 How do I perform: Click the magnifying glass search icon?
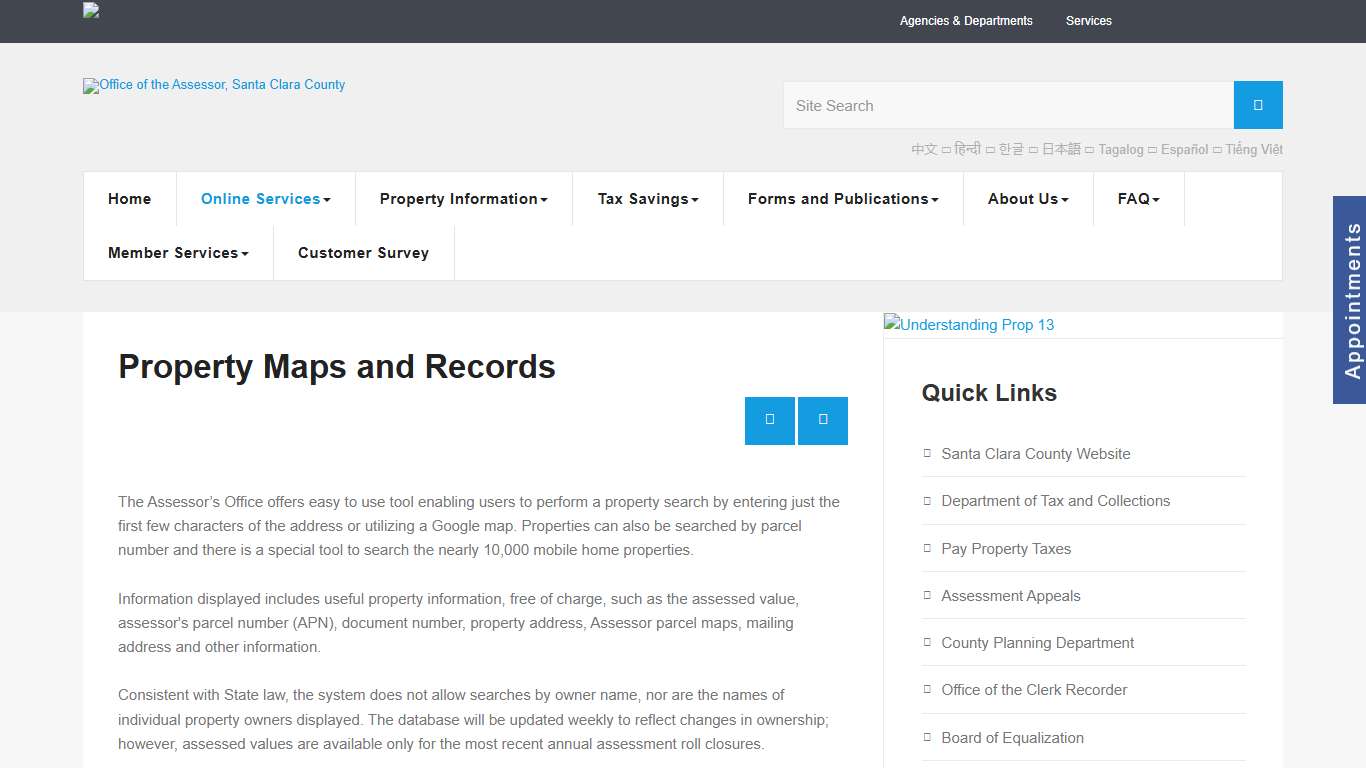[x=1257, y=105]
